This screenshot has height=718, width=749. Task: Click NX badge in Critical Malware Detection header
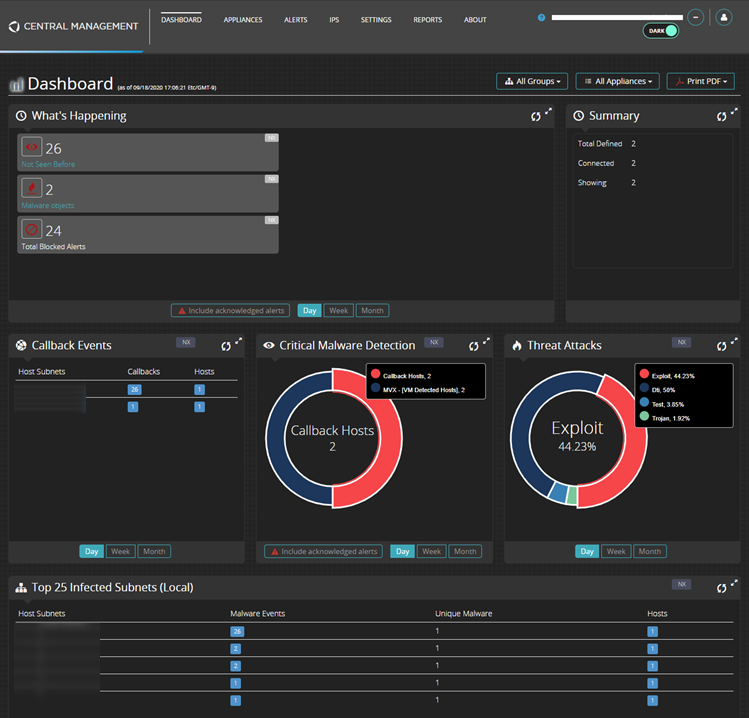434,342
